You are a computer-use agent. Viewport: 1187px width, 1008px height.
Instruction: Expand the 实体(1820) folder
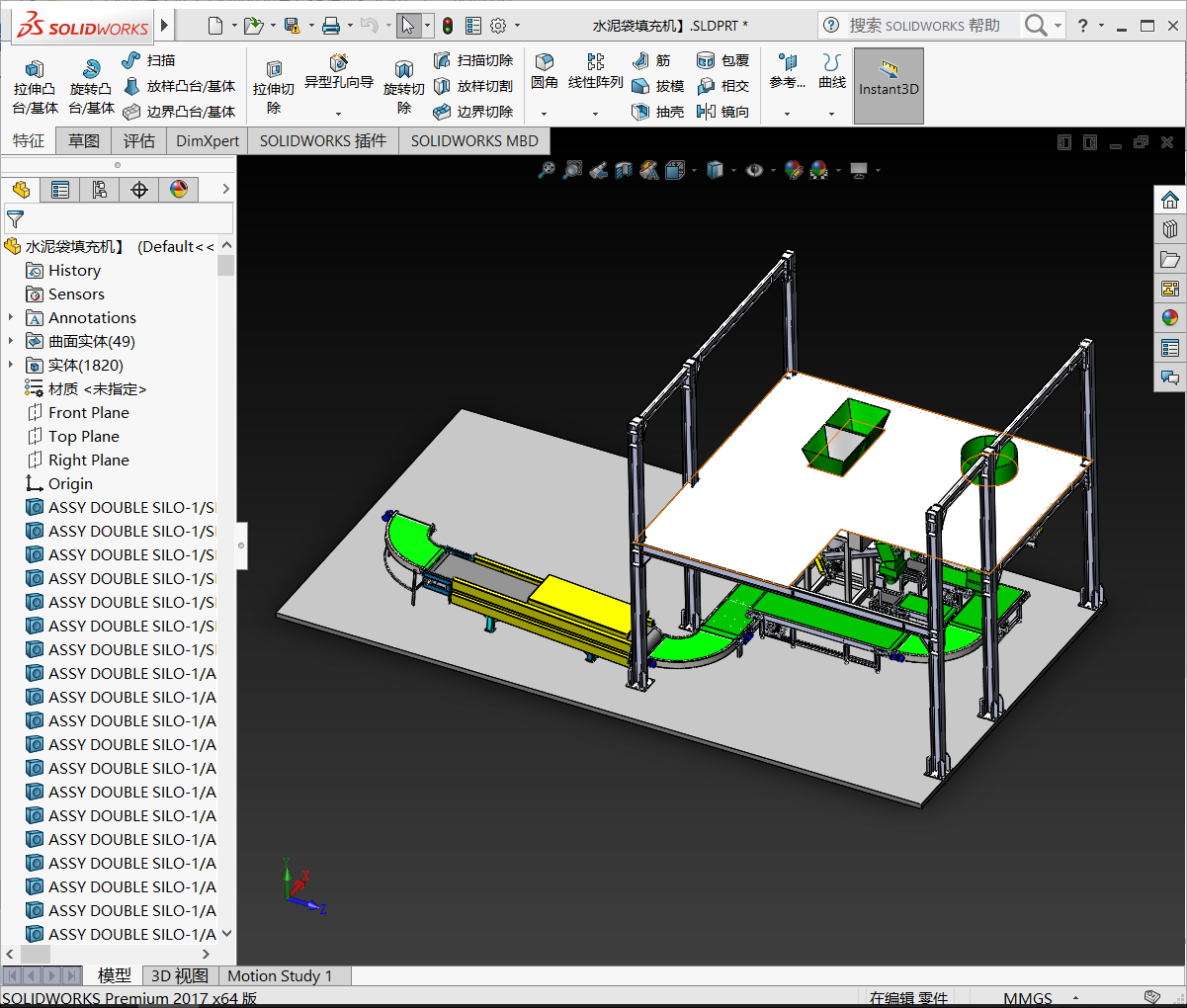(11, 365)
